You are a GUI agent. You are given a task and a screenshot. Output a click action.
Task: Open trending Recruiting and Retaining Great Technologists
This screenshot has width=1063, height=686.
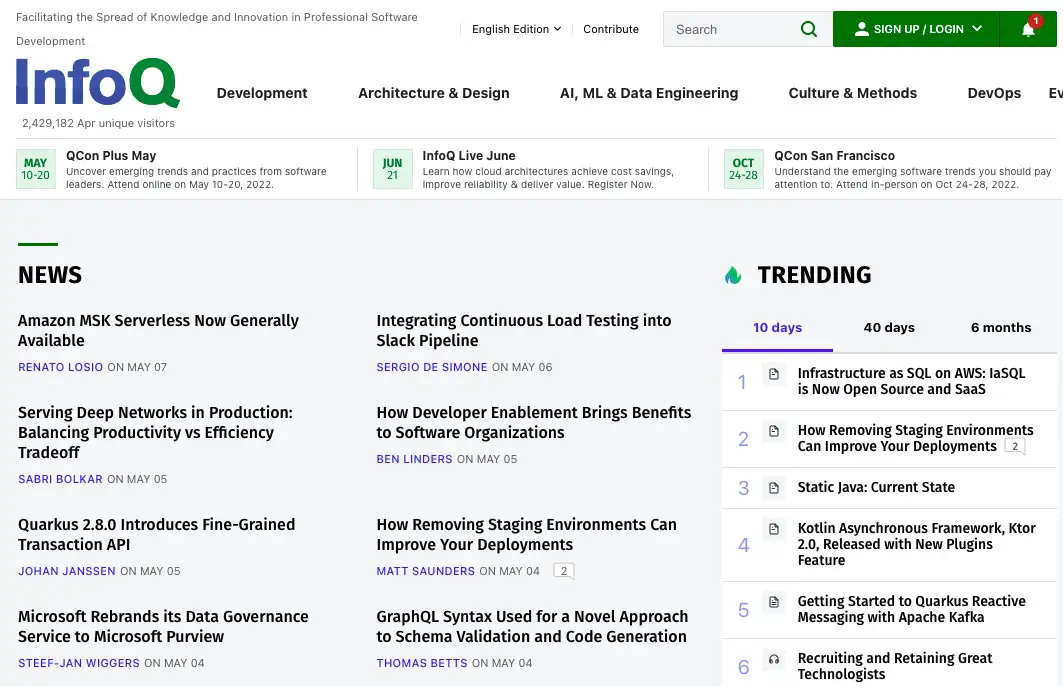click(x=895, y=666)
